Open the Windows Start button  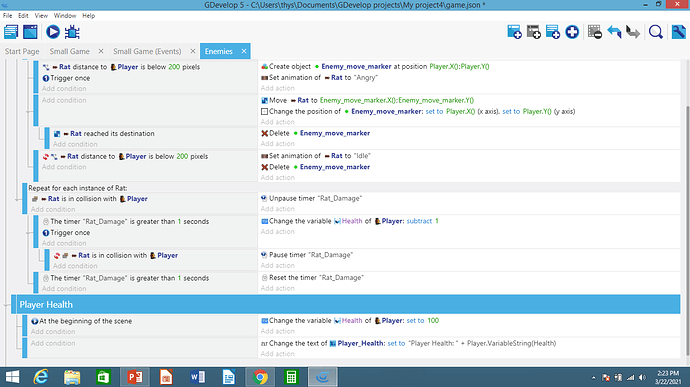point(12,377)
